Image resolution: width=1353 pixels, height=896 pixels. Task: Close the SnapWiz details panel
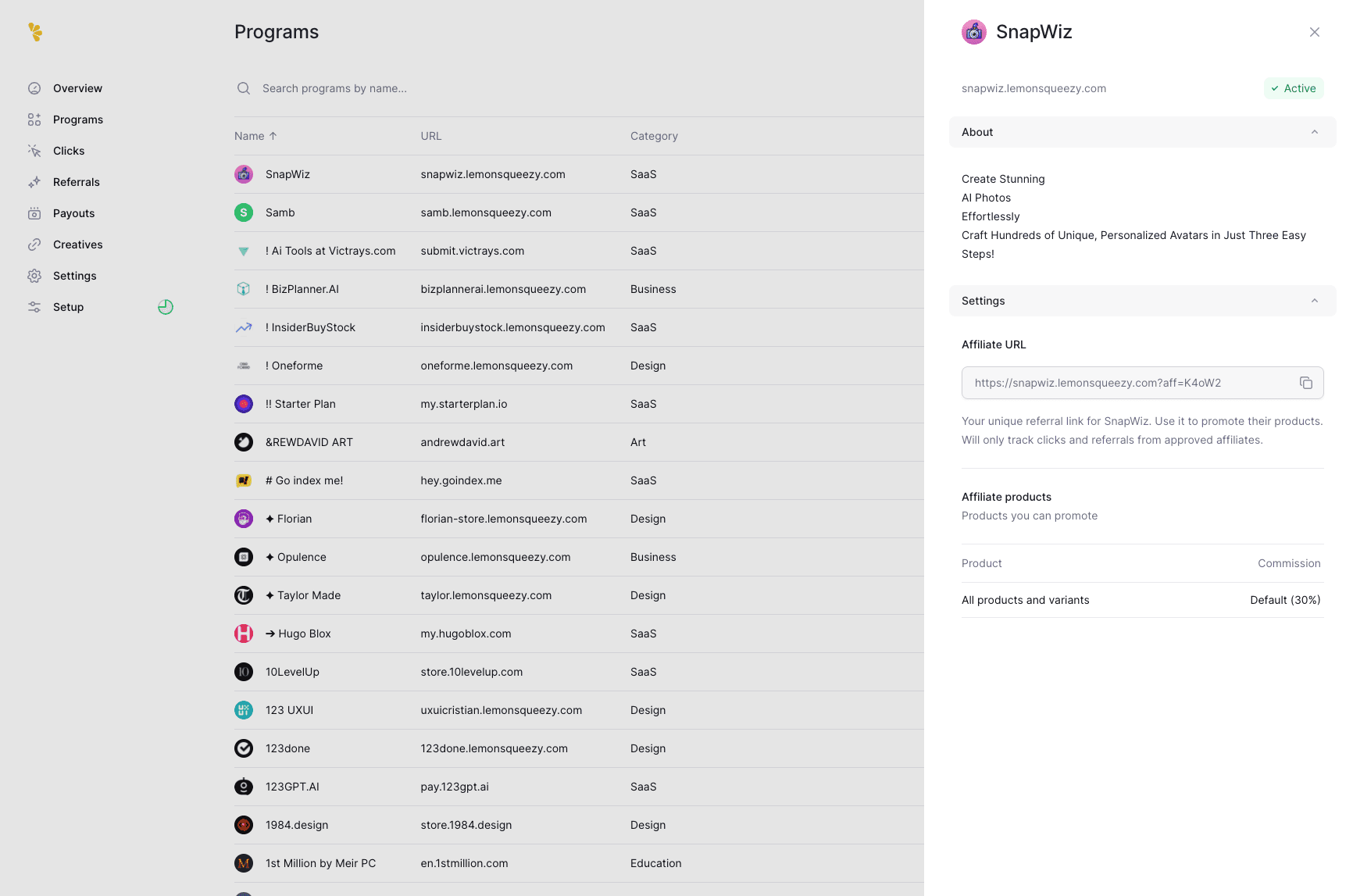pos(1315,32)
